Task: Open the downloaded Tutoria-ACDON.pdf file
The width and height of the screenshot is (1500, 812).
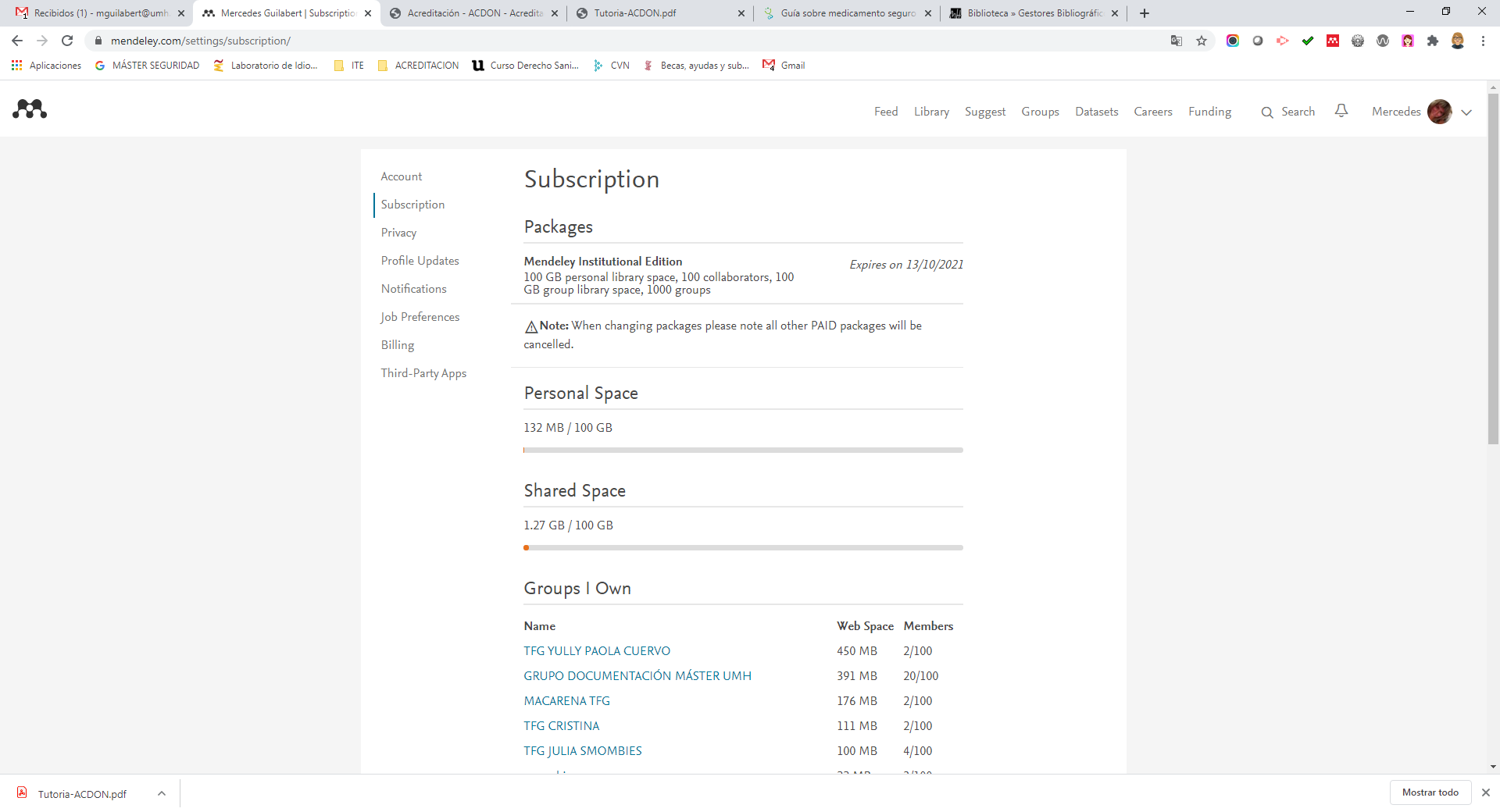Action: coord(73,793)
